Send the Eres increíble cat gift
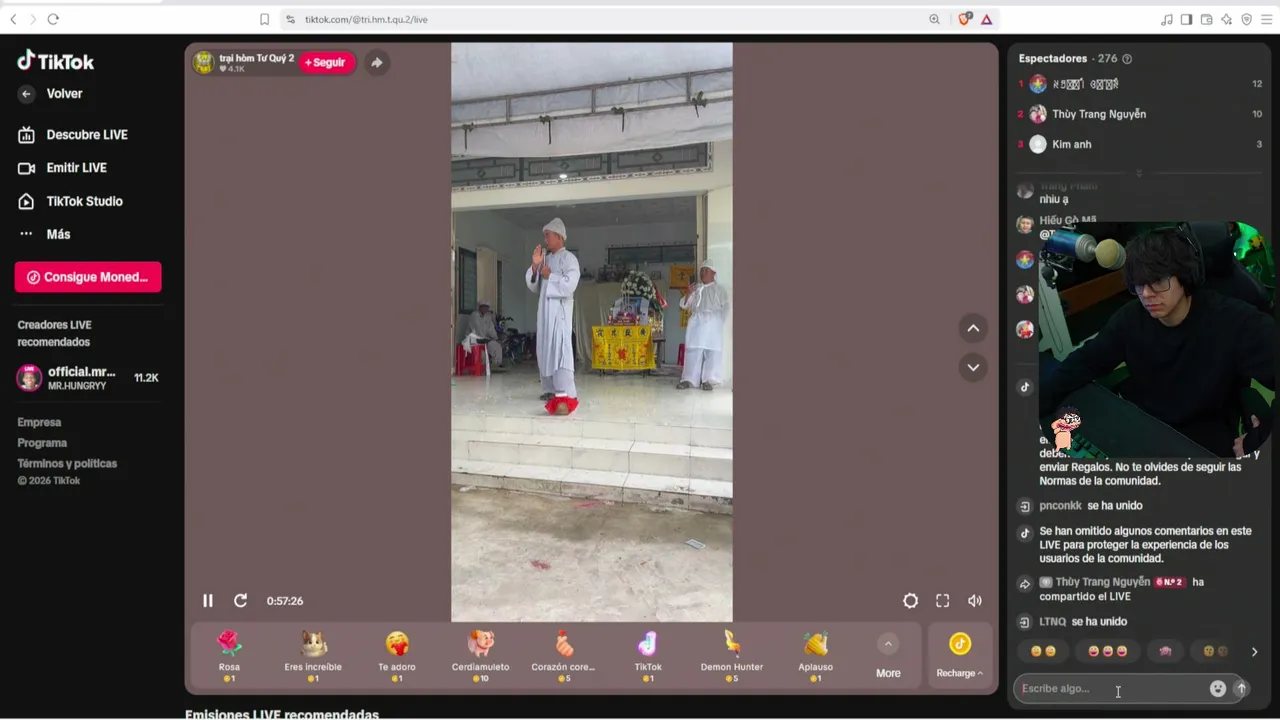Image resolution: width=1280 pixels, height=720 pixels. coord(313,656)
